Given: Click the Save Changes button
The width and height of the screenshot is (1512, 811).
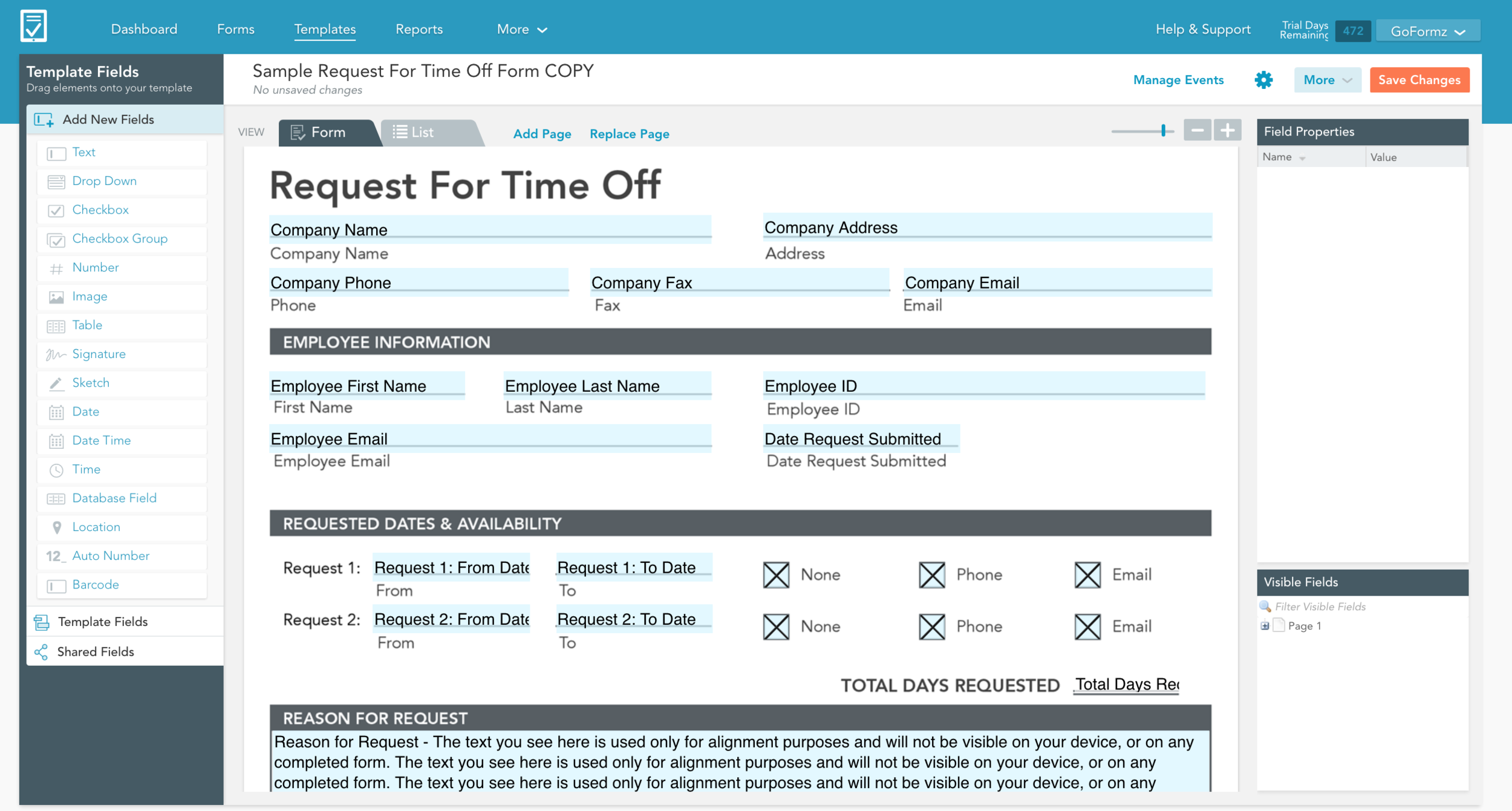Looking at the screenshot, I should coord(1419,80).
